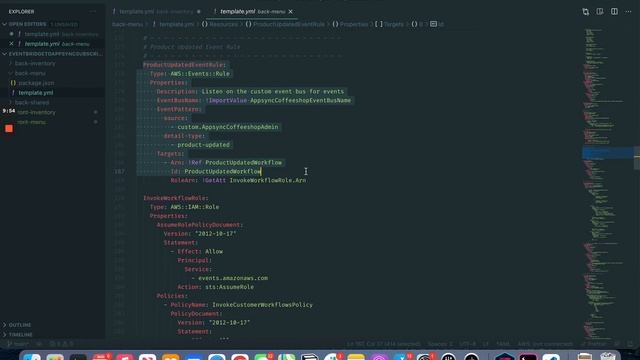Open the editor More Actions ellipsis
The width and height of the screenshot is (640, 360).
pyautogui.click(x=628, y=11)
